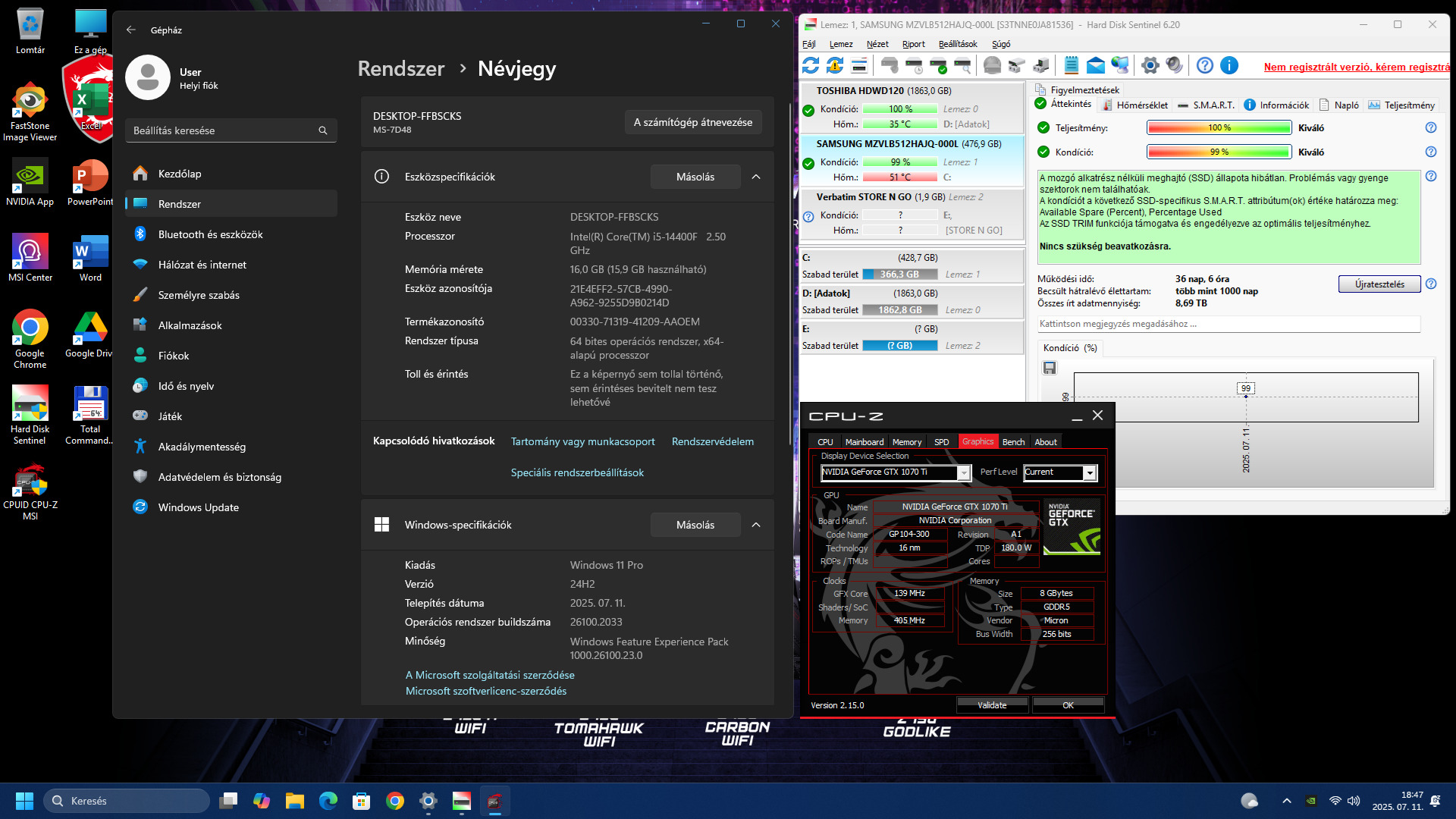Click the blue info icon in Sentinel toolbar
The image size is (1456, 819).
click(x=1229, y=66)
